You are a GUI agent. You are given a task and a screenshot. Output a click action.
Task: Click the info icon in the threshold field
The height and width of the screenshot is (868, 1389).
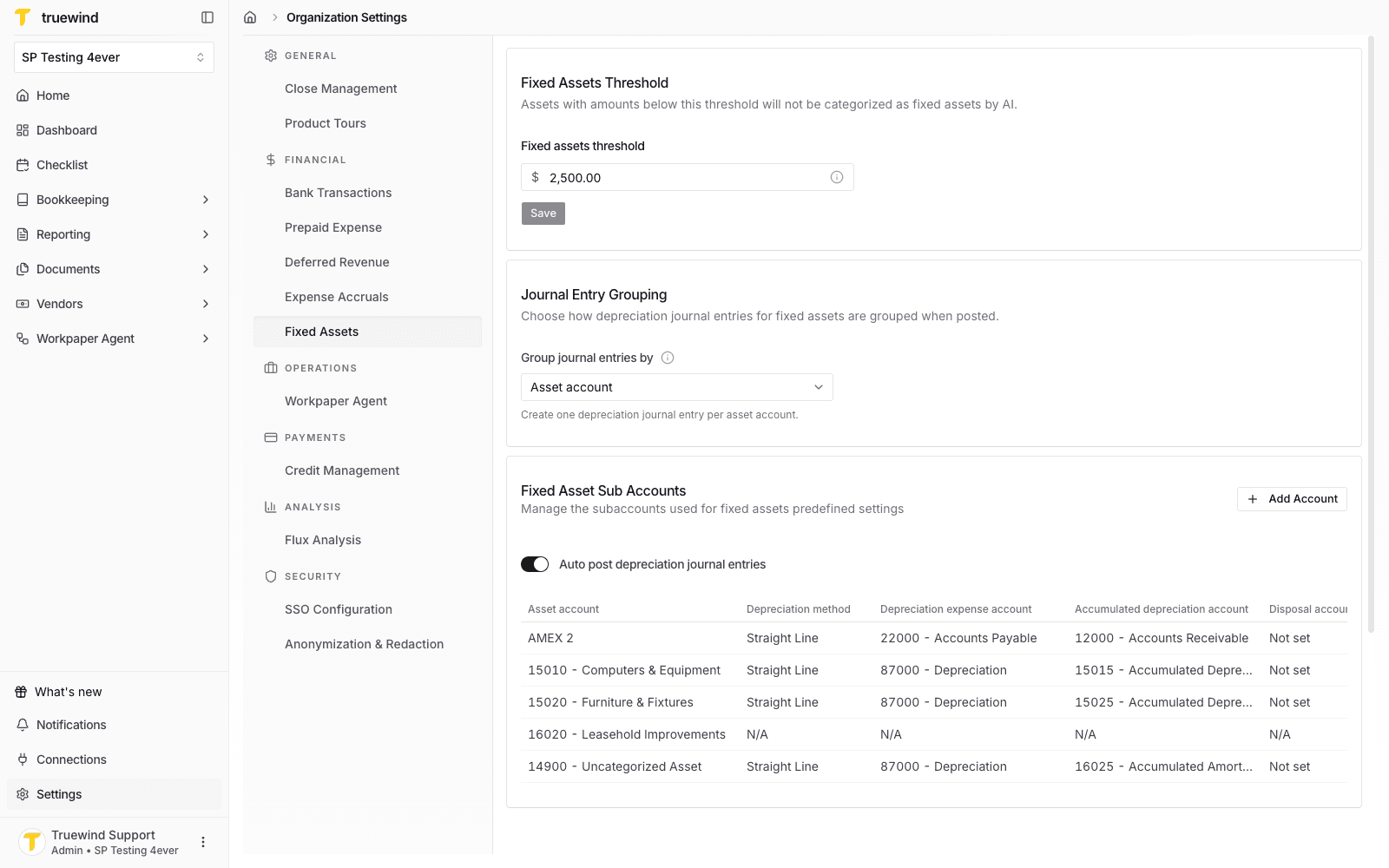tap(837, 177)
